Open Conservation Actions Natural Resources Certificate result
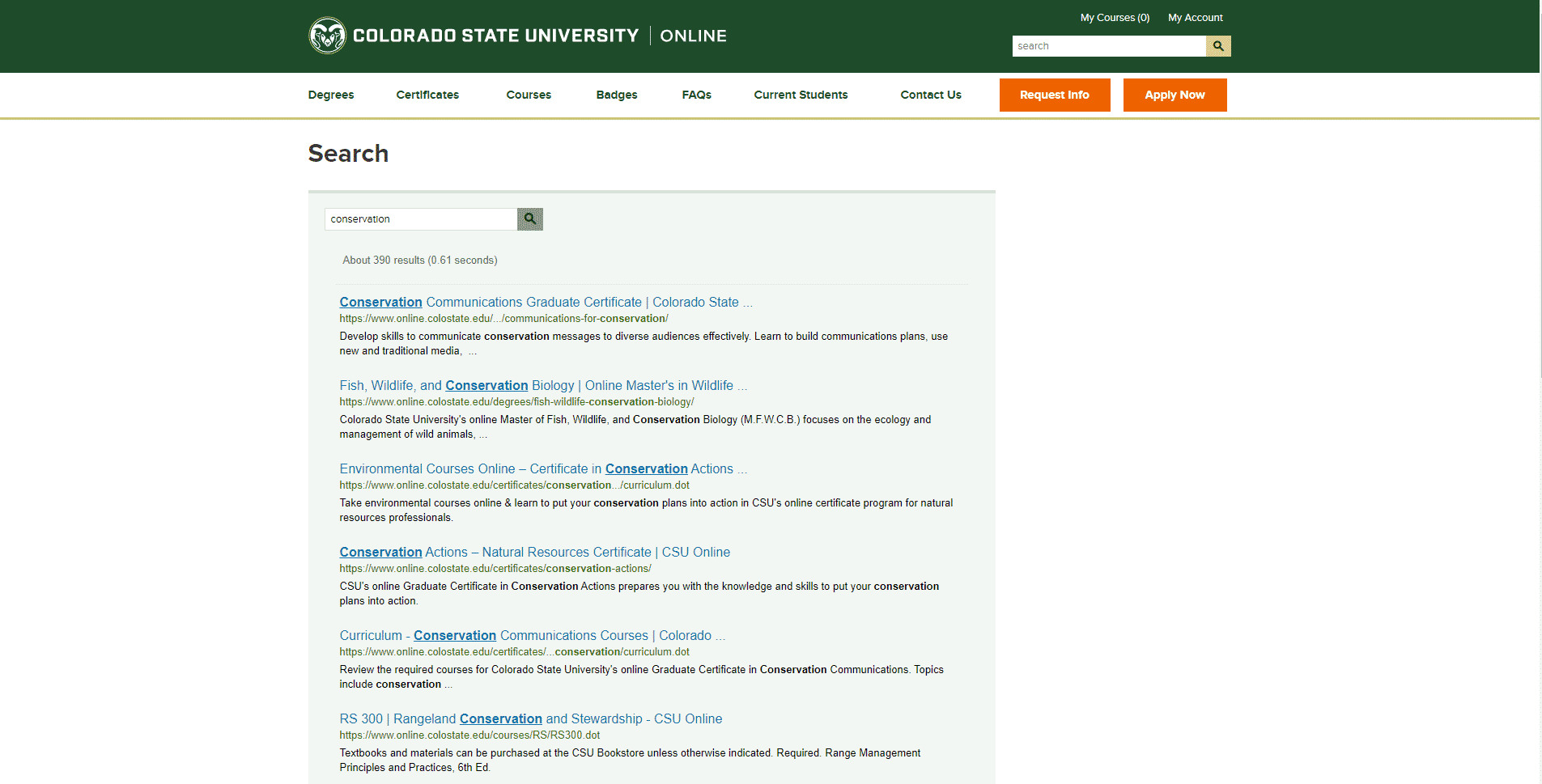1542x784 pixels. pos(534,552)
